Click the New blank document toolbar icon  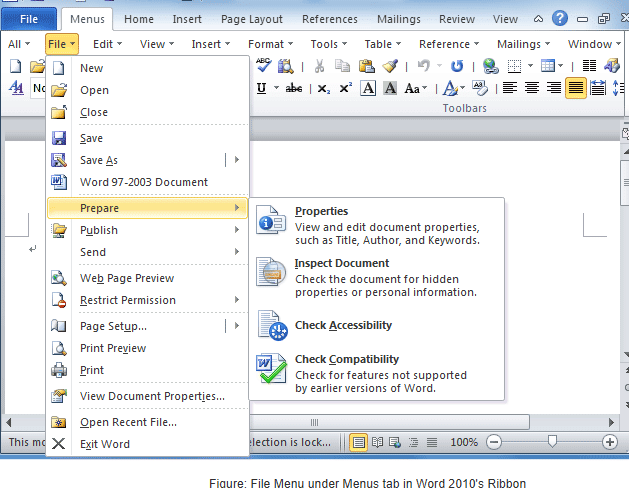(15, 66)
